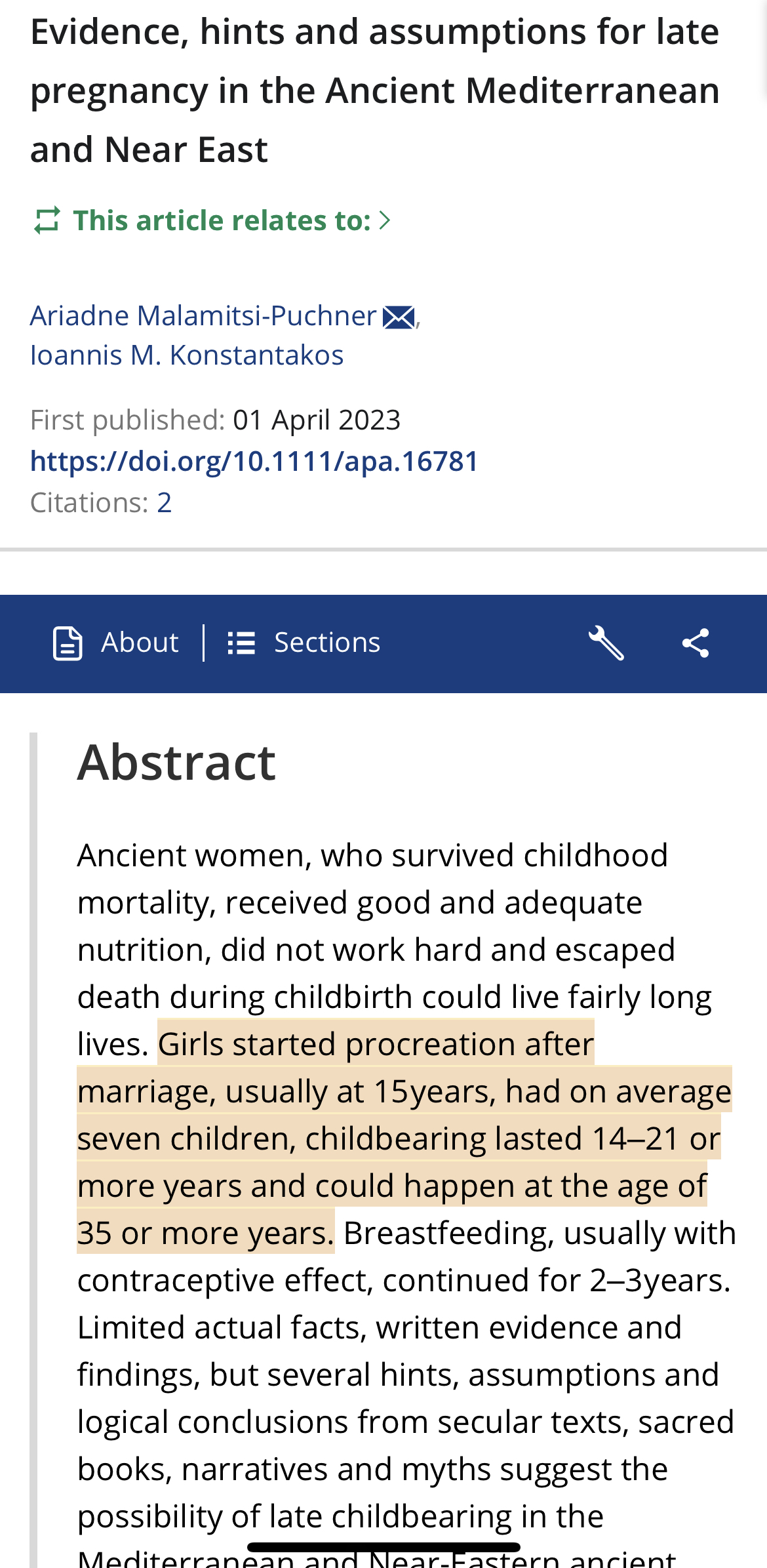Open the Sections menu
Viewport: 767px width, 1568px height.
coord(326,643)
